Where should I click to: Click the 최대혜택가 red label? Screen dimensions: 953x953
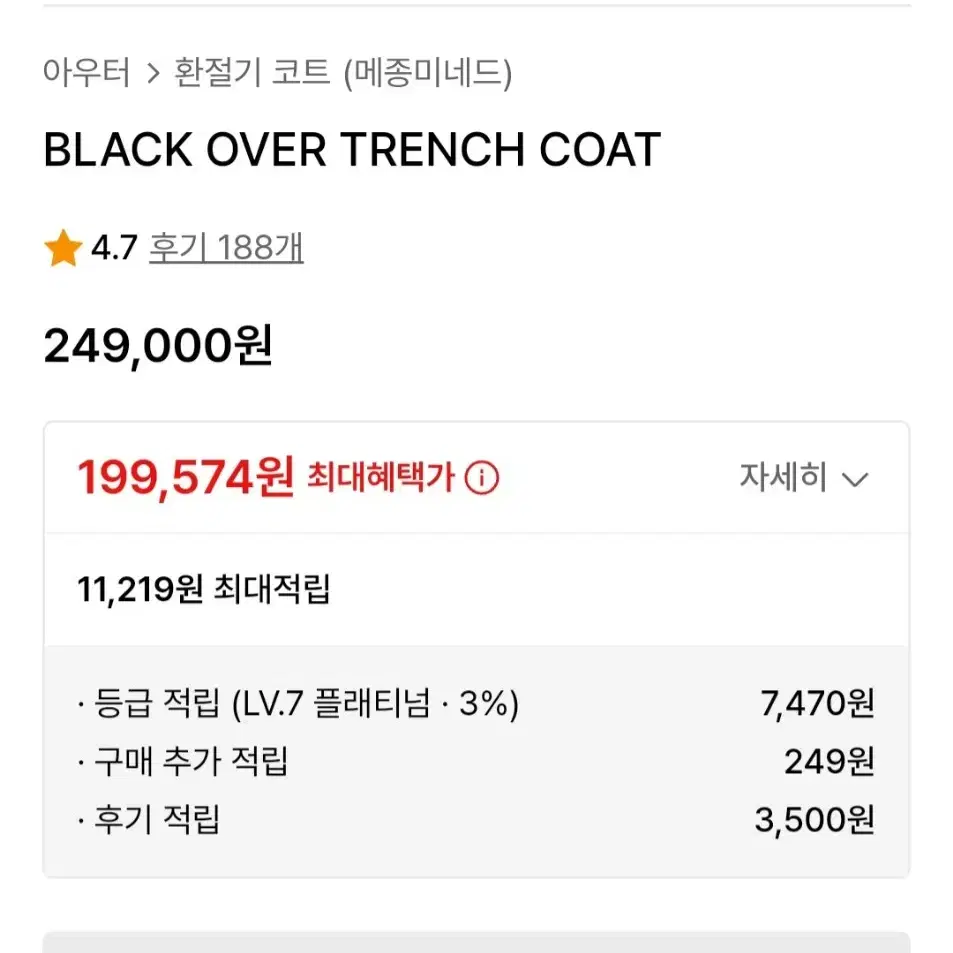380,477
